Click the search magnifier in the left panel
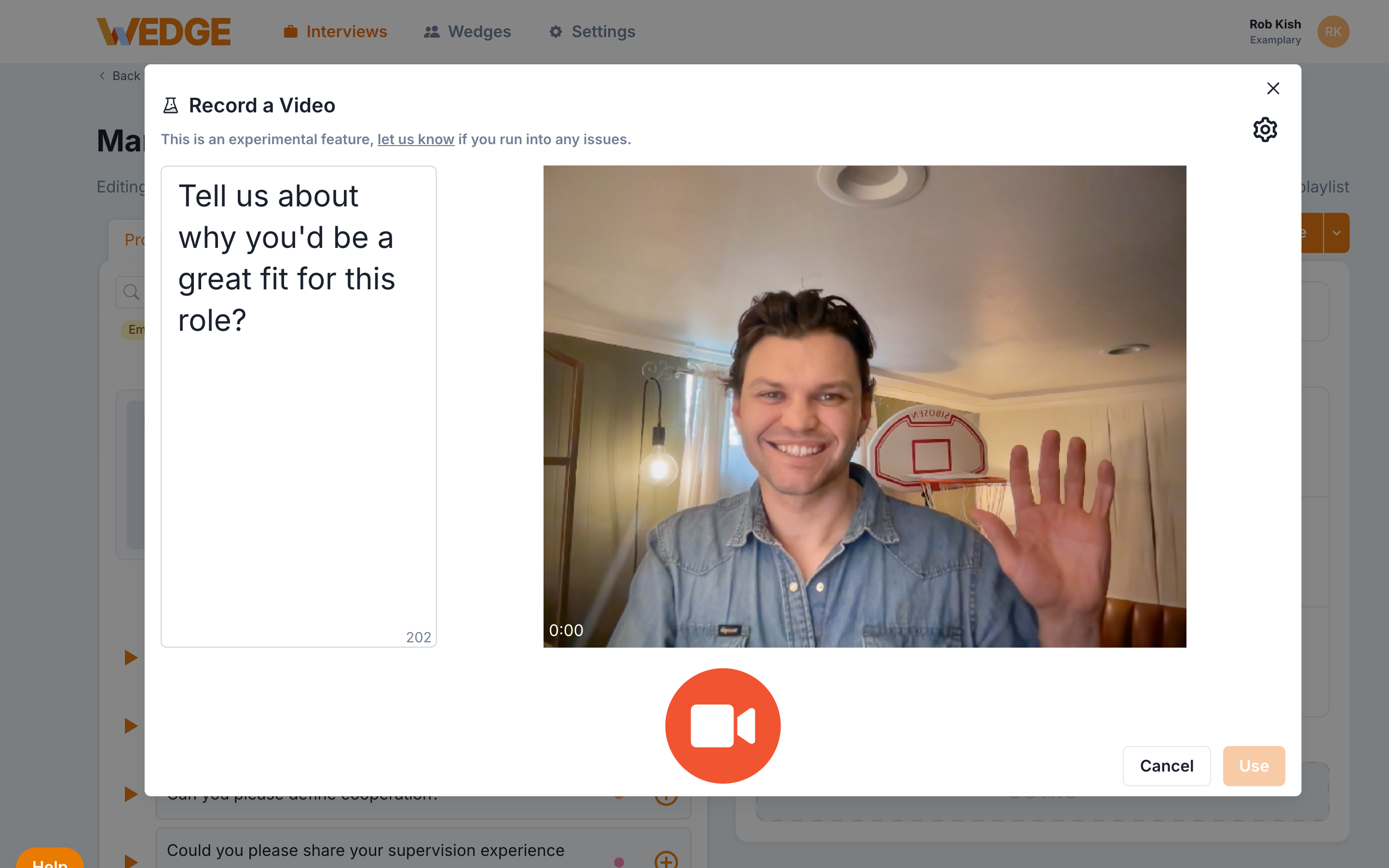 [131, 292]
